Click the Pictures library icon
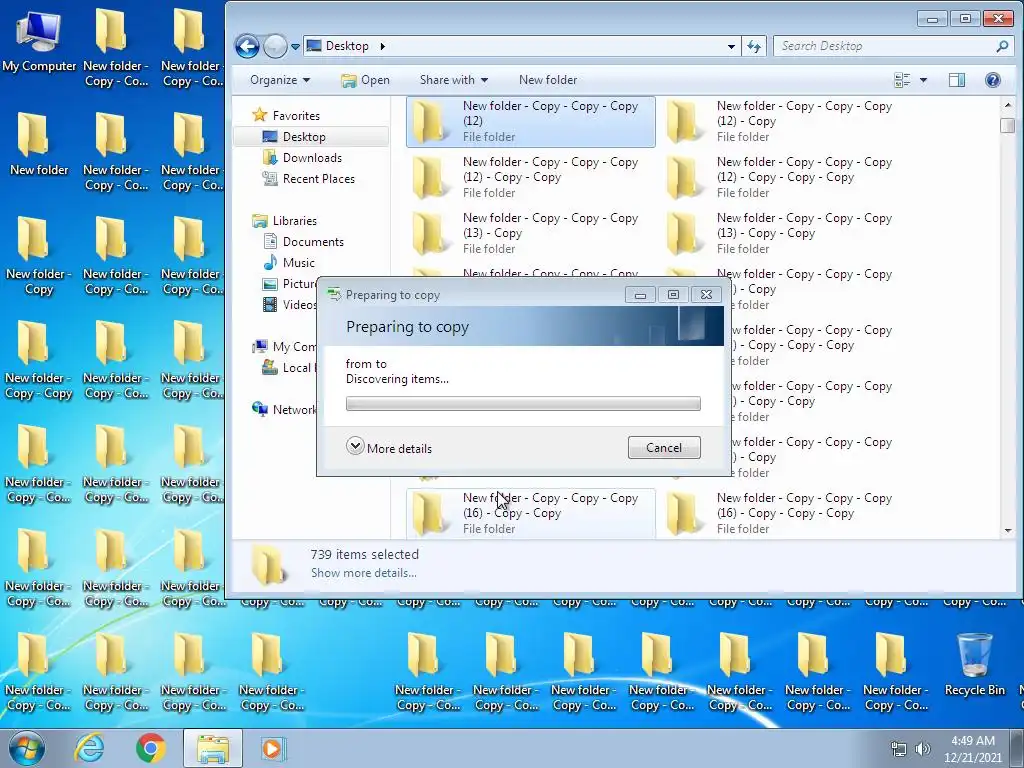1024x768 pixels. [270, 284]
